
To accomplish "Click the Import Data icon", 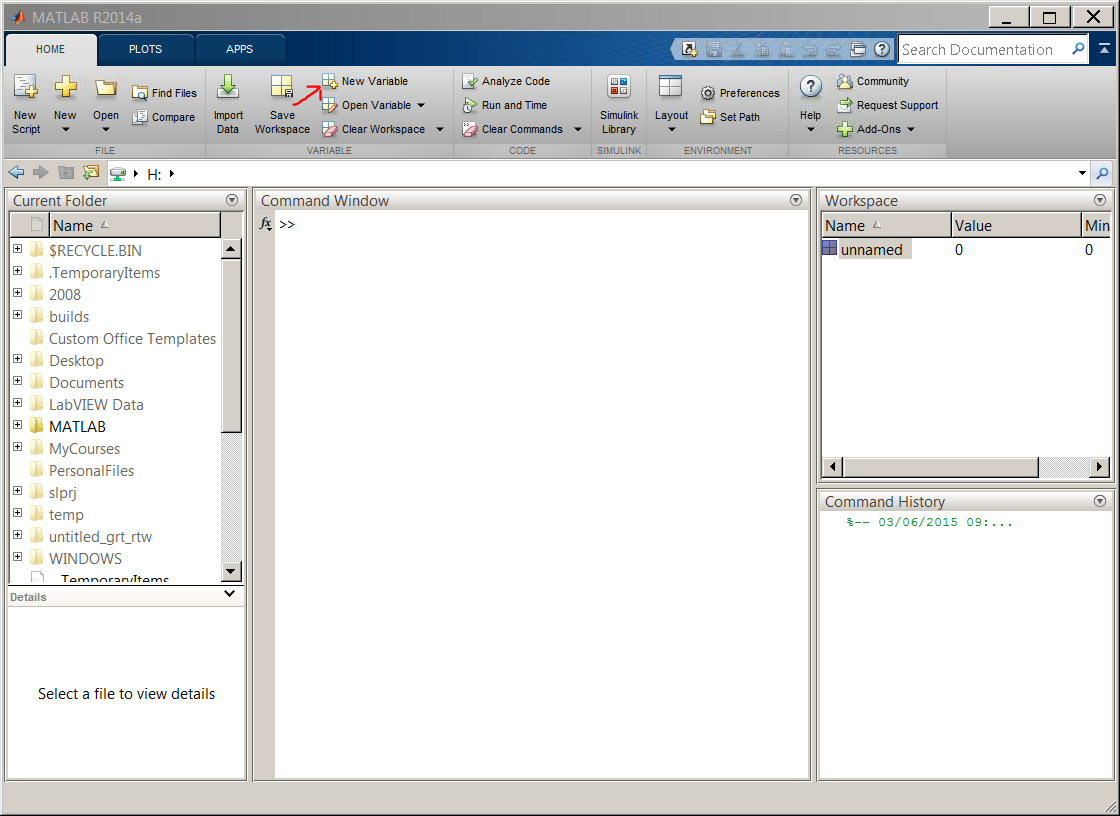I will click(x=228, y=87).
